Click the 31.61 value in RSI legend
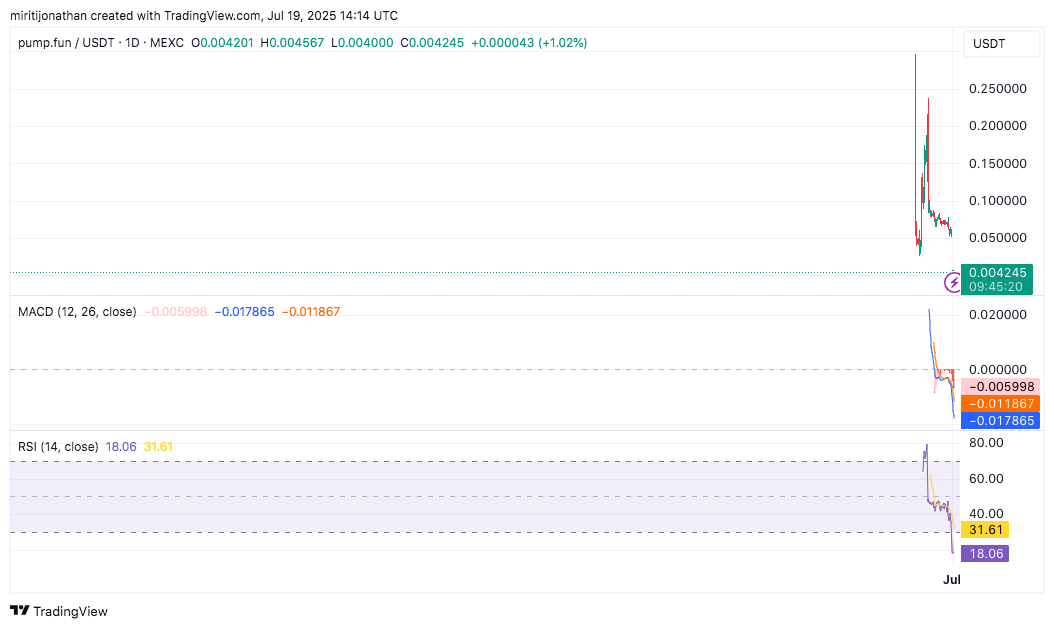Screen dimensions: 1054x628 (x=158, y=446)
